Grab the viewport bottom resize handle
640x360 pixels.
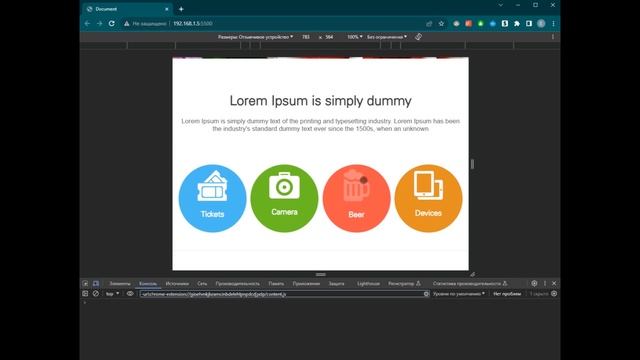(x=320, y=274)
